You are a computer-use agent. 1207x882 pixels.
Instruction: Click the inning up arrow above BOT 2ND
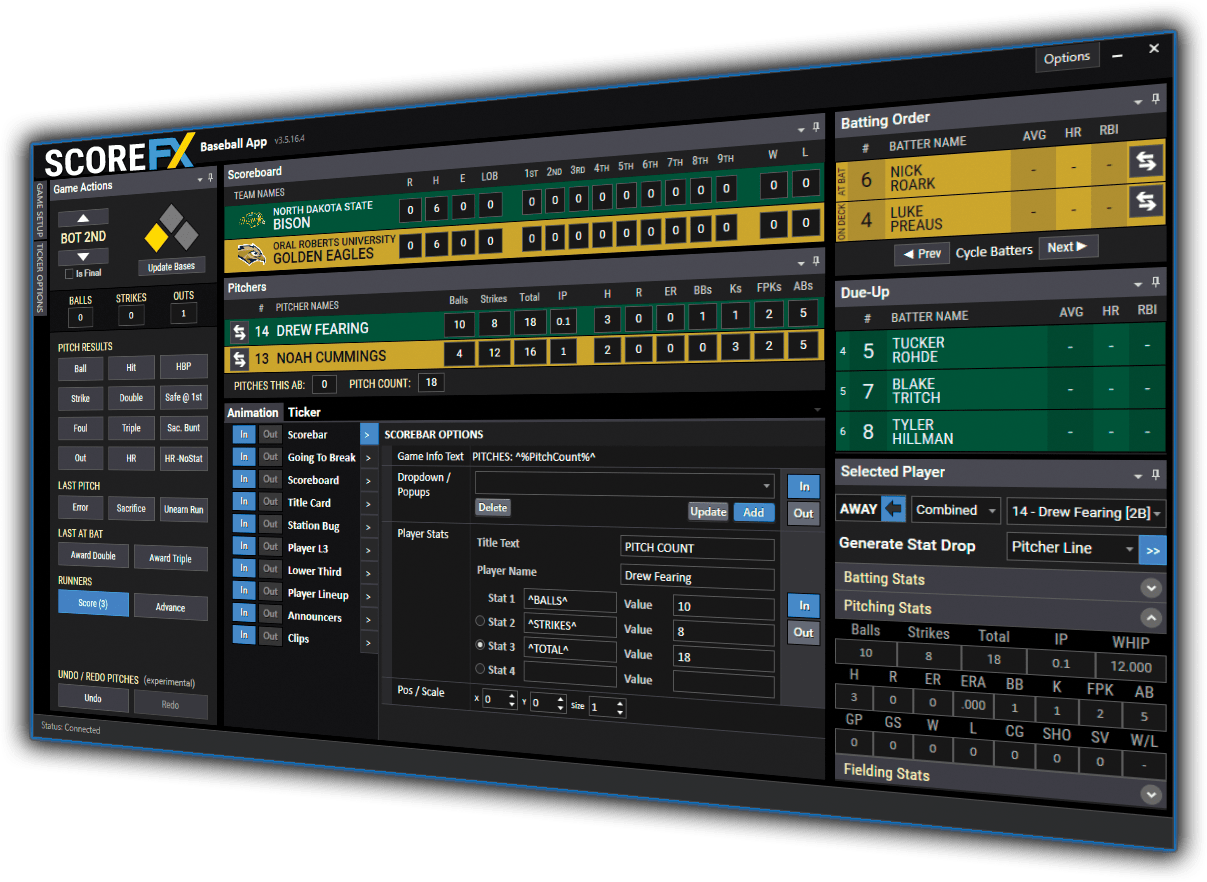point(83,218)
